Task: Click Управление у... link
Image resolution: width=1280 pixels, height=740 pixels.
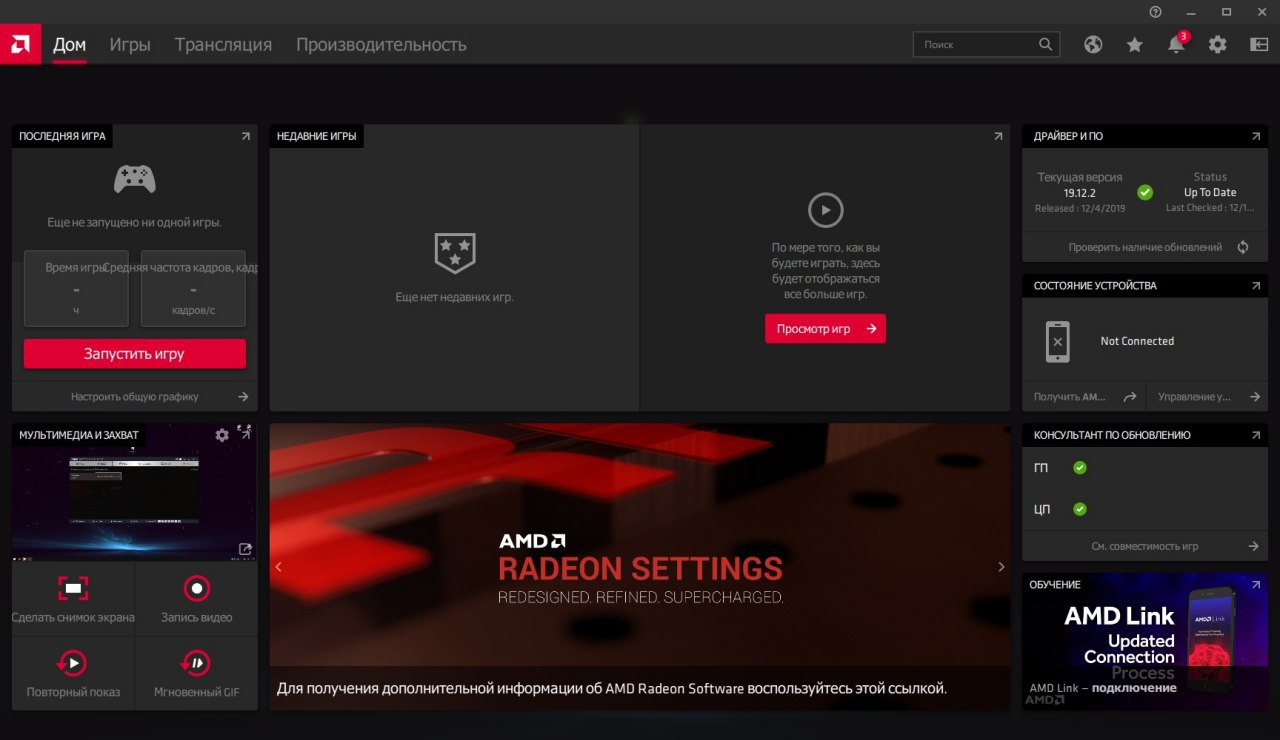Action: point(1207,397)
